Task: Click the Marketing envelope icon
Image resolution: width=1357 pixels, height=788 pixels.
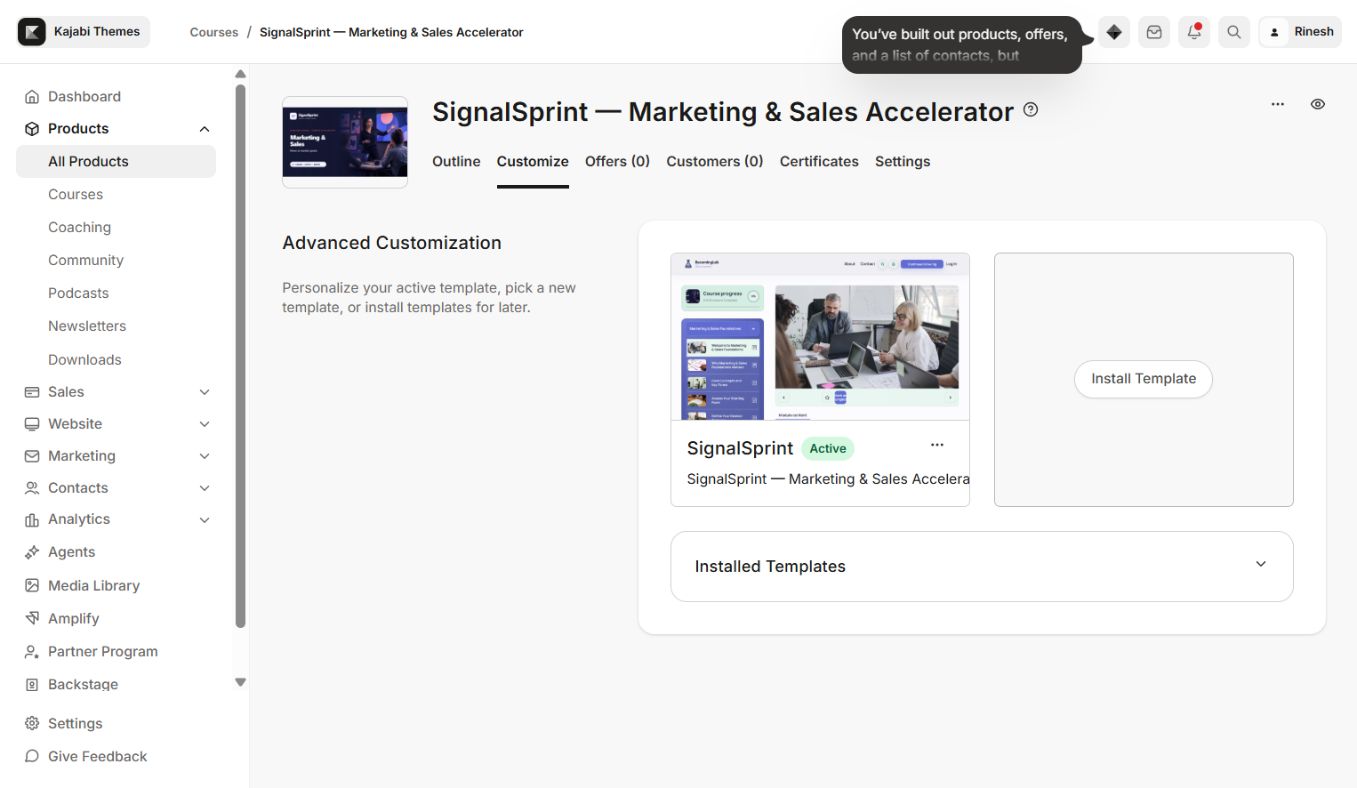Action: (32, 456)
